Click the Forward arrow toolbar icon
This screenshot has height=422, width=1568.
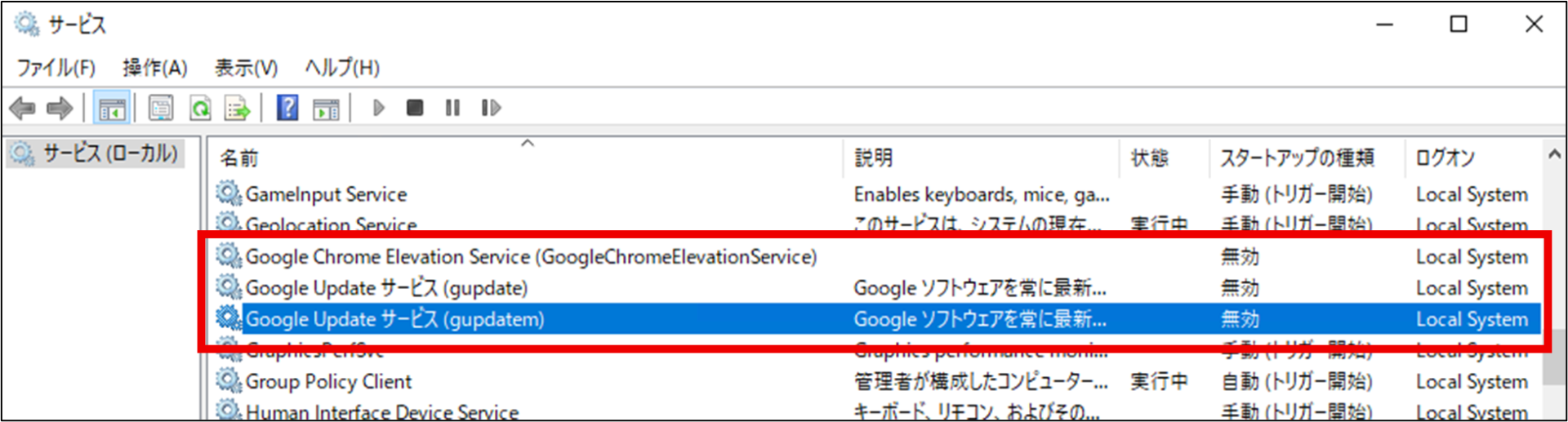[x=60, y=108]
